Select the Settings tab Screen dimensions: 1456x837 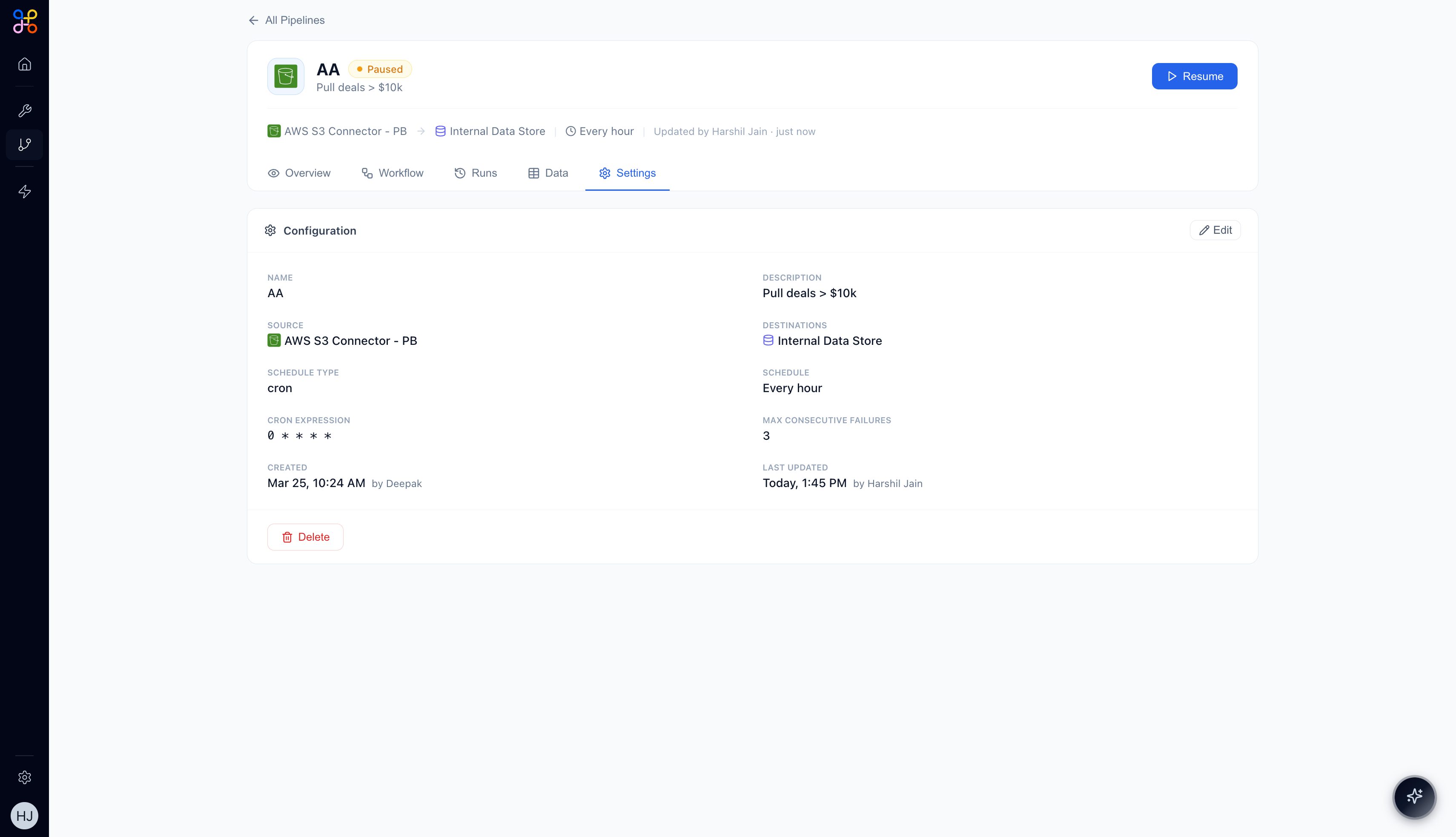coord(627,173)
